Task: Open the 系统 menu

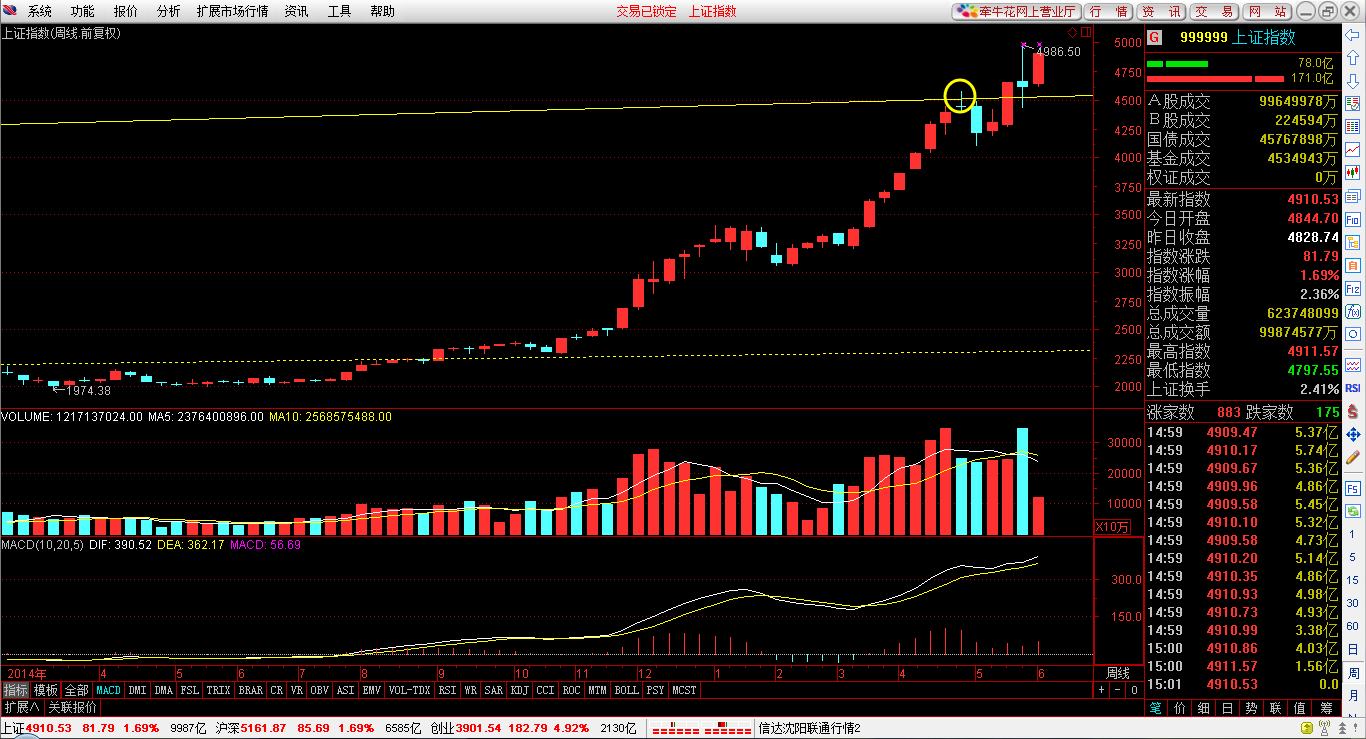Action: coord(40,11)
